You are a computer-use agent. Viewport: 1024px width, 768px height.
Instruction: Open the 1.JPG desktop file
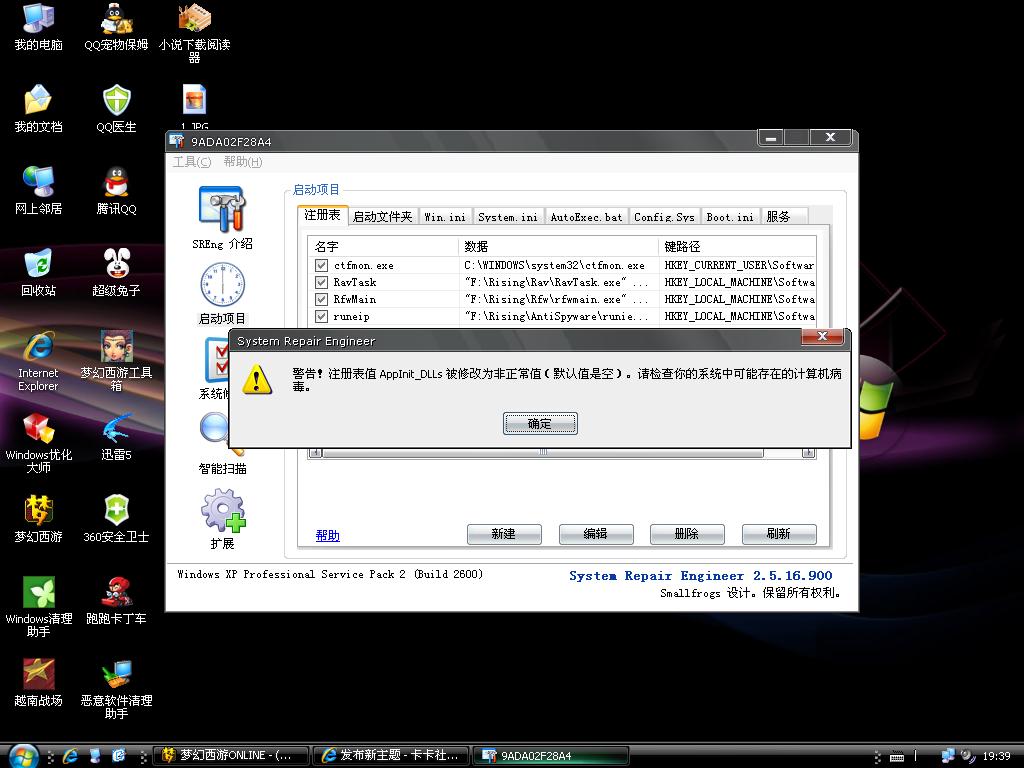[x=194, y=107]
